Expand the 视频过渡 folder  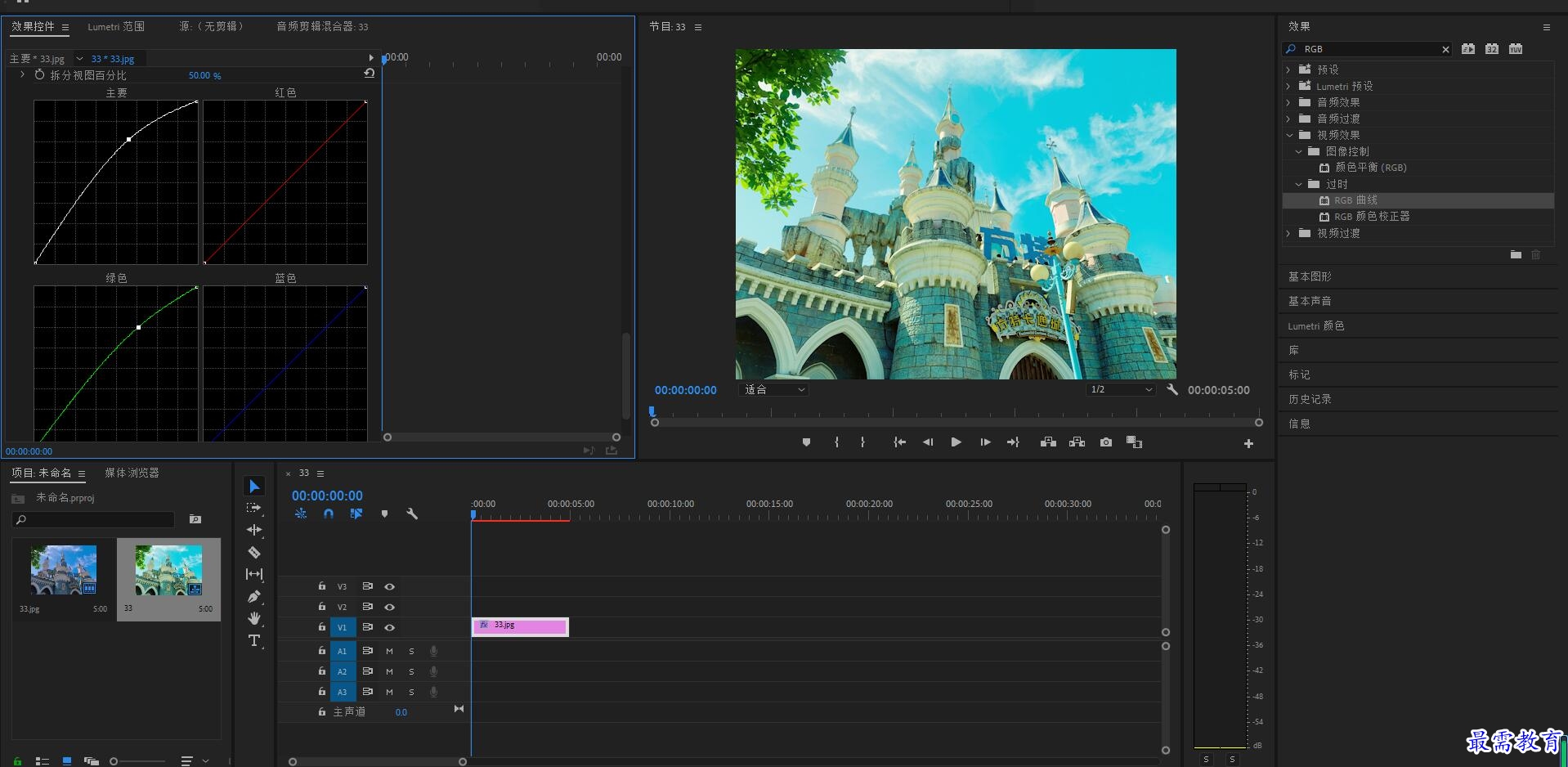pyautogui.click(x=1288, y=233)
